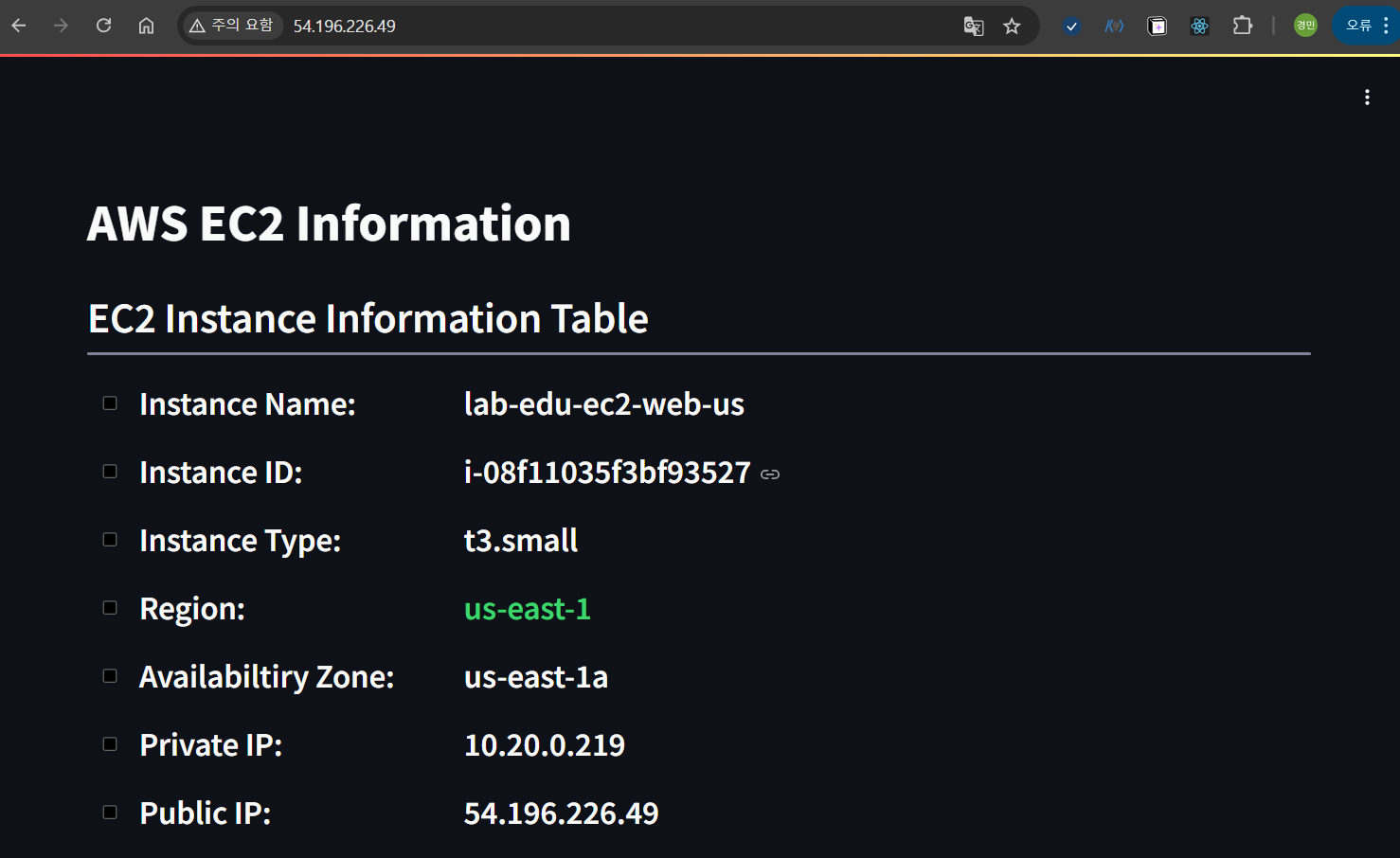Check the Instance Name checkbox
The image size is (1400, 858).
110,403
